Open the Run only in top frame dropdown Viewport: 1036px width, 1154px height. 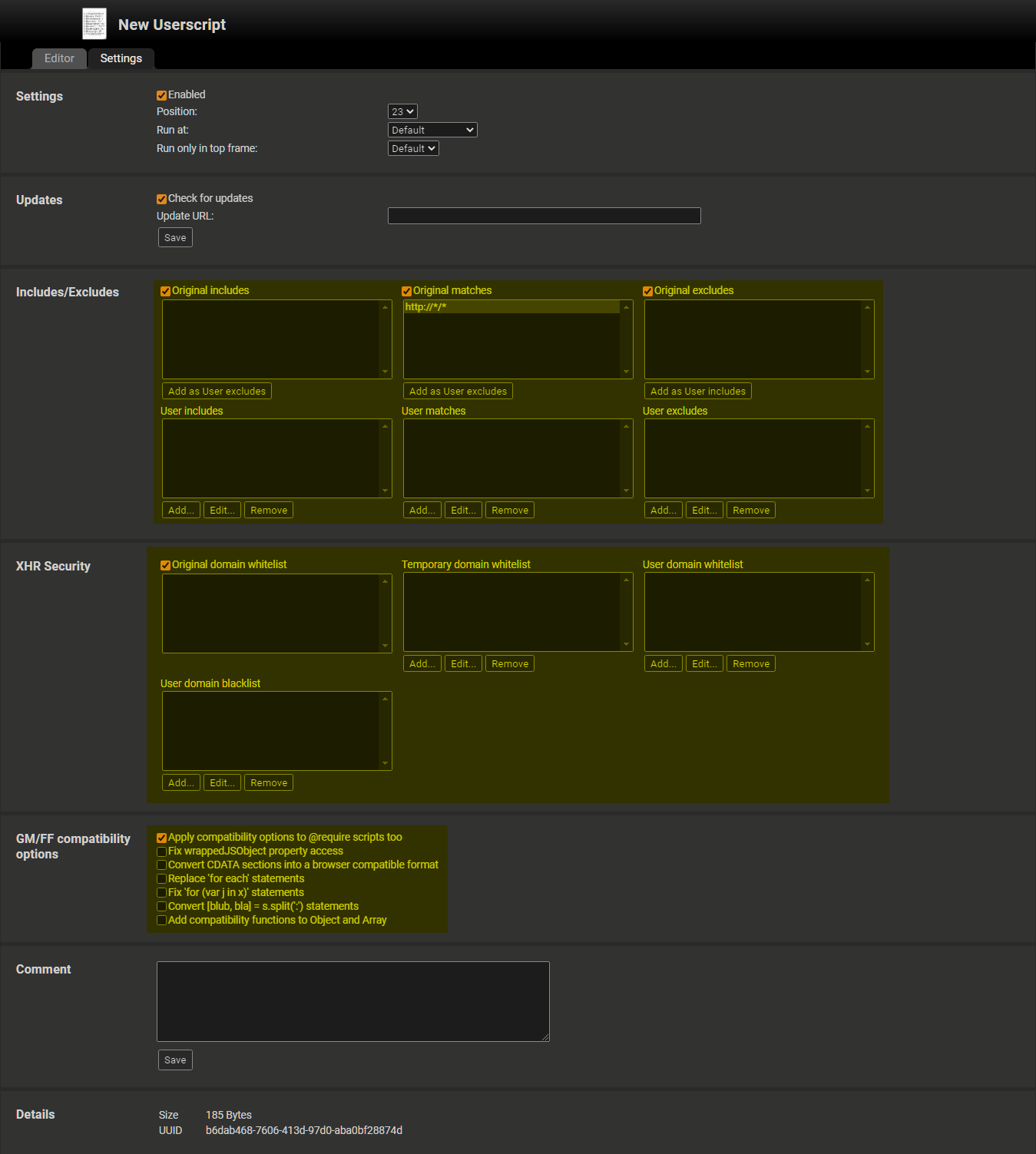click(x=412, y=147)
